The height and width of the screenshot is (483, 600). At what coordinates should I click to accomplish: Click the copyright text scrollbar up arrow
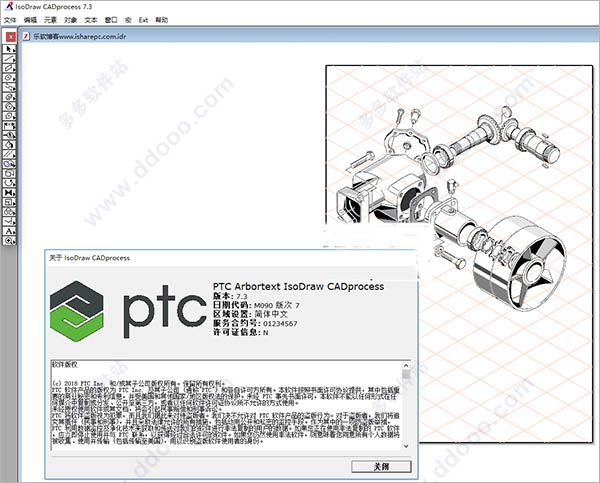coord(406,365)
